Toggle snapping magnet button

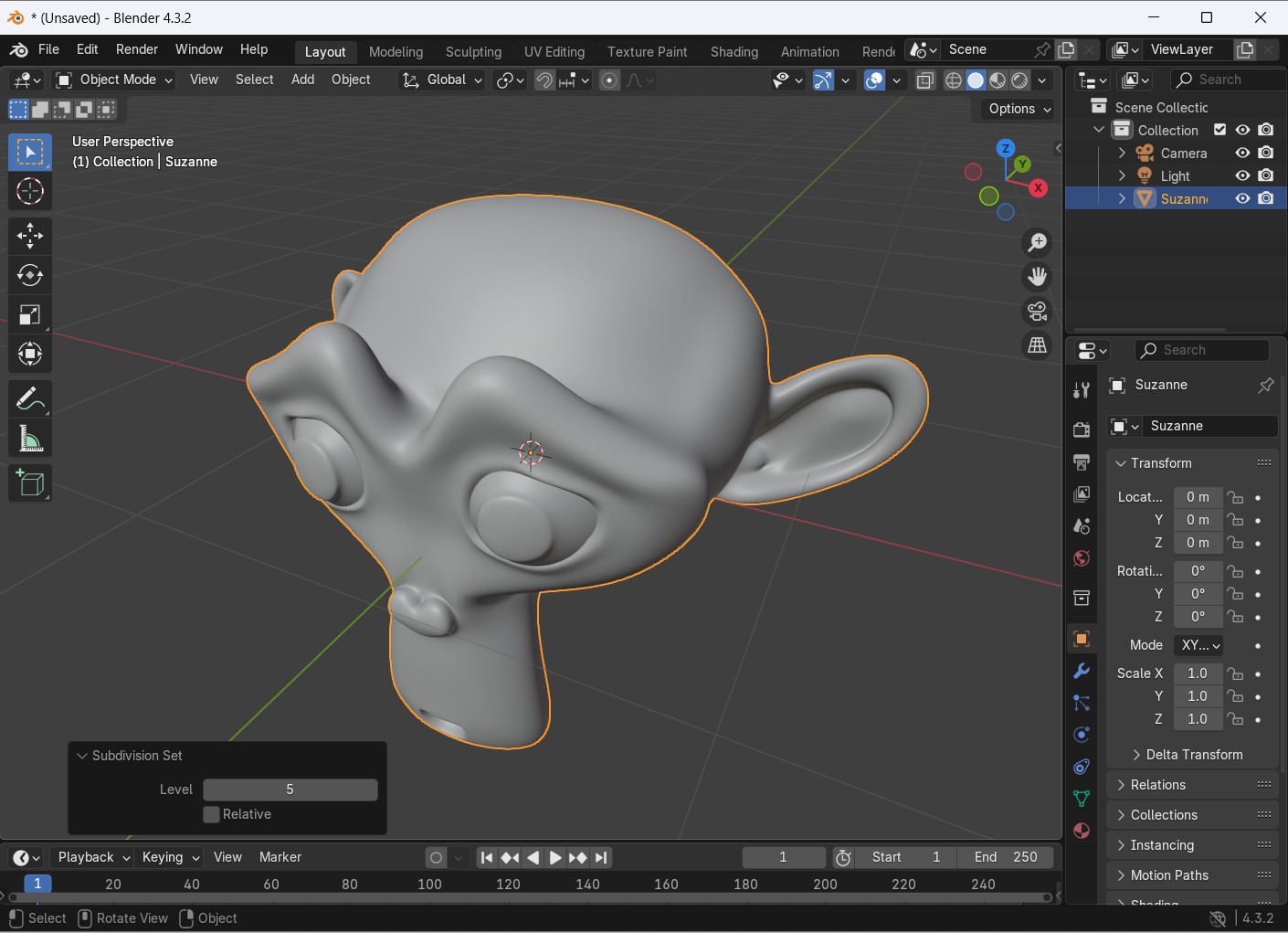[x=544, y=80]
